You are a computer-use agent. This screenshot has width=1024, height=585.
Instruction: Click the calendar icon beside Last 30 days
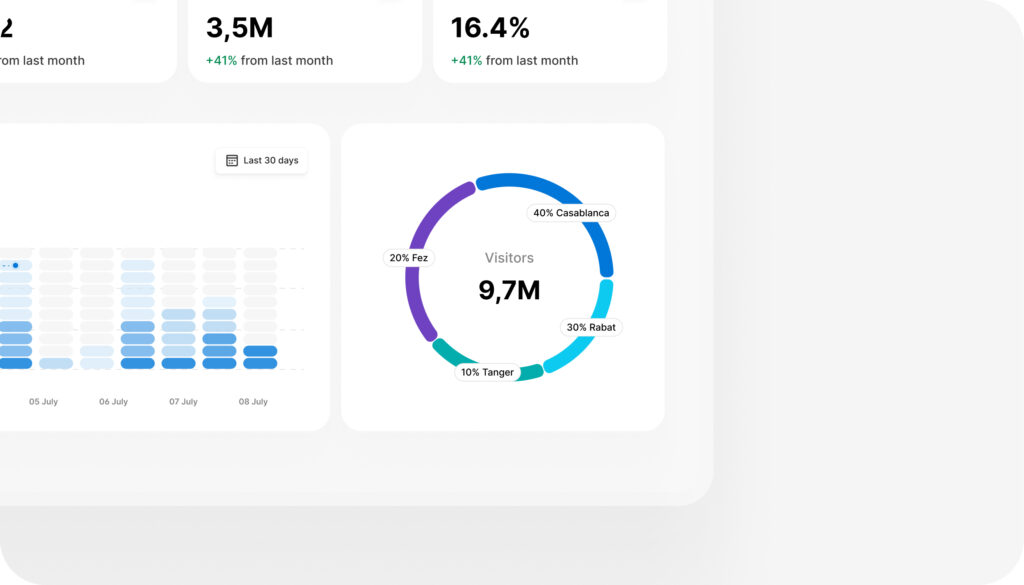pos(232,161)
